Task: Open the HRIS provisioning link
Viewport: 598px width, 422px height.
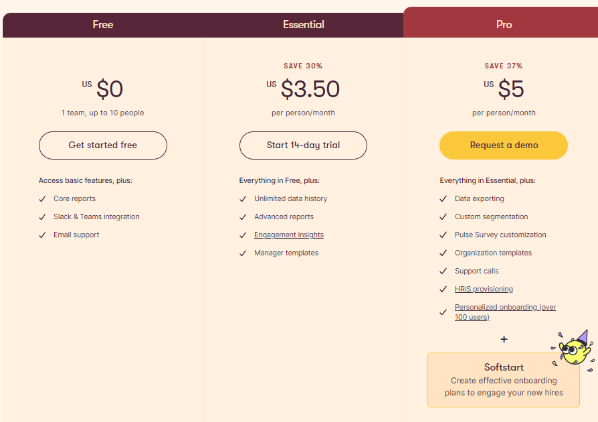Action: (484, 289)
